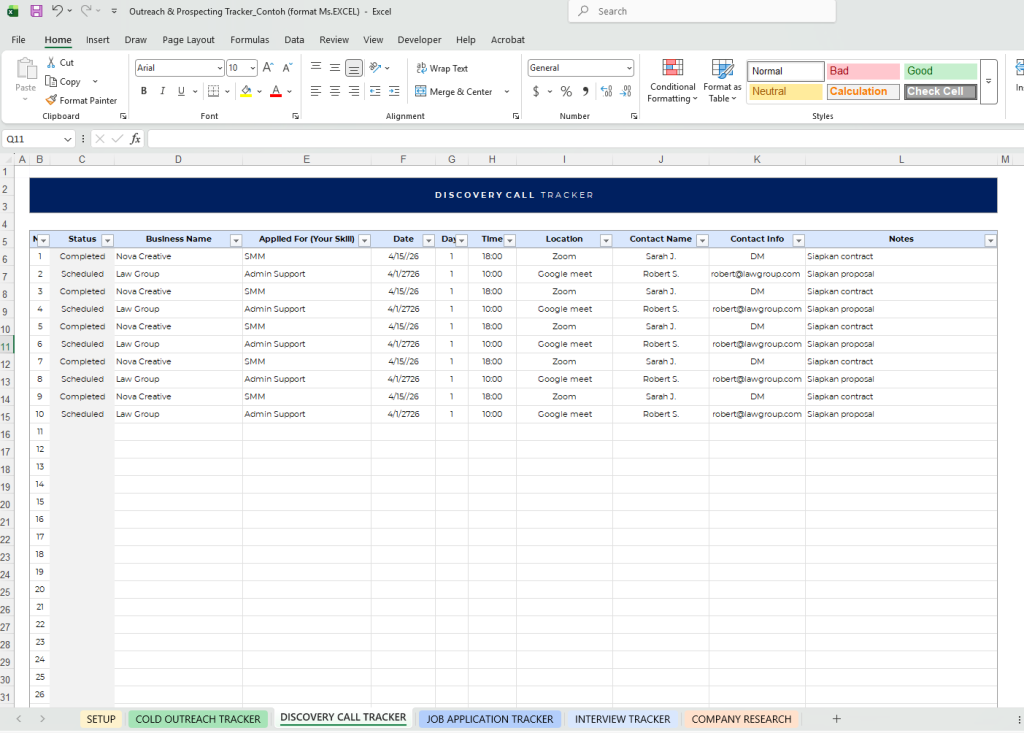Select the Good green cell style swatch
The height and width of the screenshot is (733, 1024).
(940, 71)
